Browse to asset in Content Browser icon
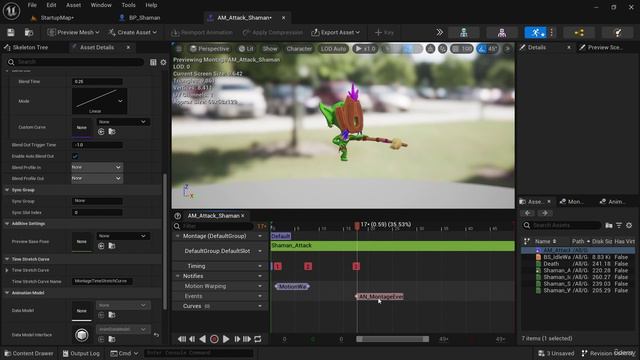Image resolution: width=640 pixels, height=360 pixels. [29, 32]
